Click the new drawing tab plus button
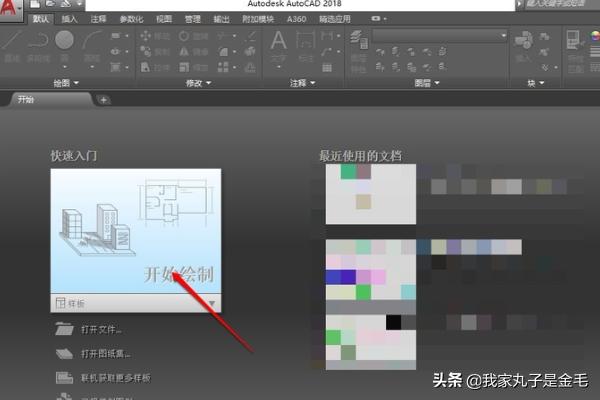Viewport: 600px width, 400px height. coord(104,99)
